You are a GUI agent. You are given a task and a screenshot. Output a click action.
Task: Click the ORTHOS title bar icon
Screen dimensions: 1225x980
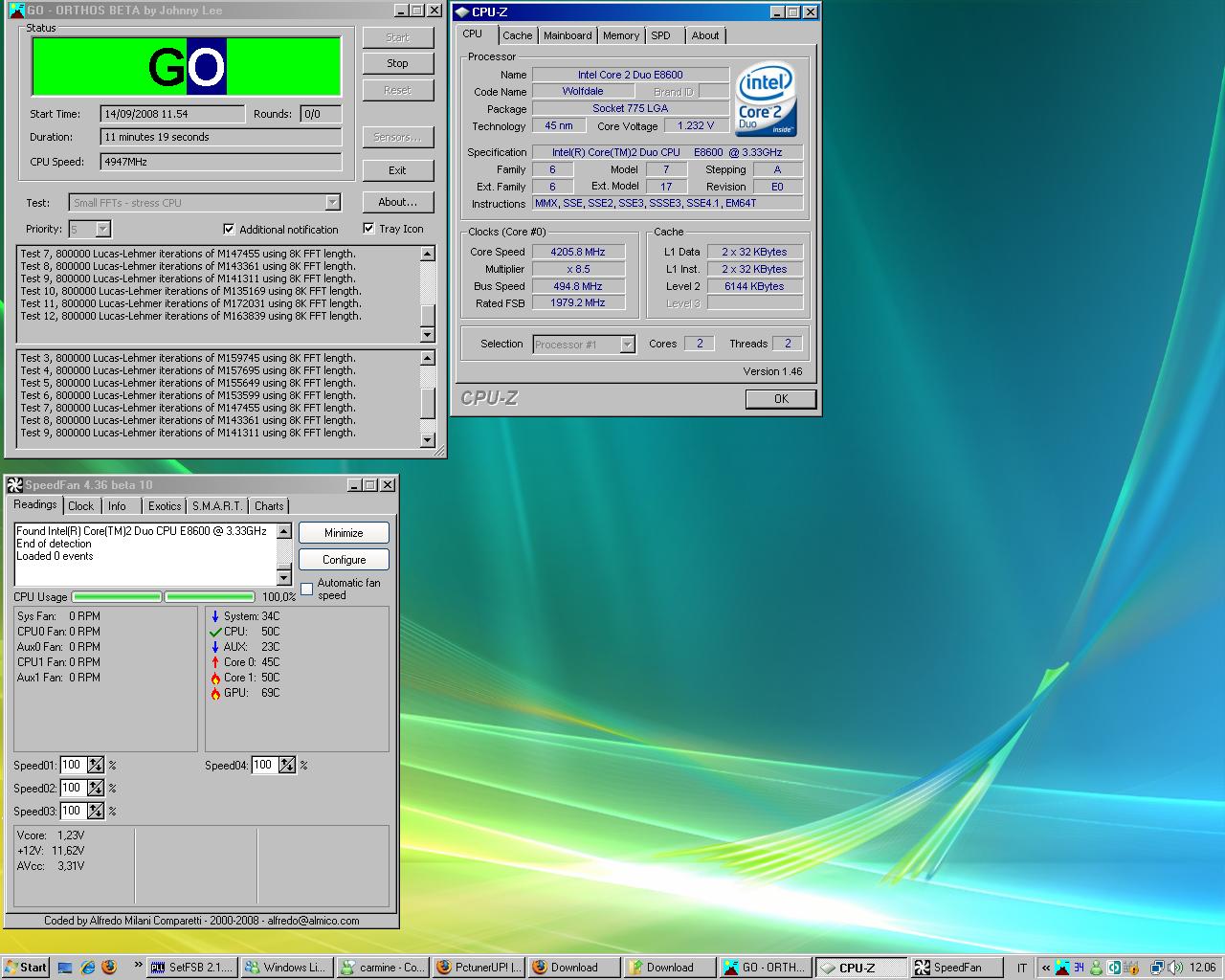(16, 11)
